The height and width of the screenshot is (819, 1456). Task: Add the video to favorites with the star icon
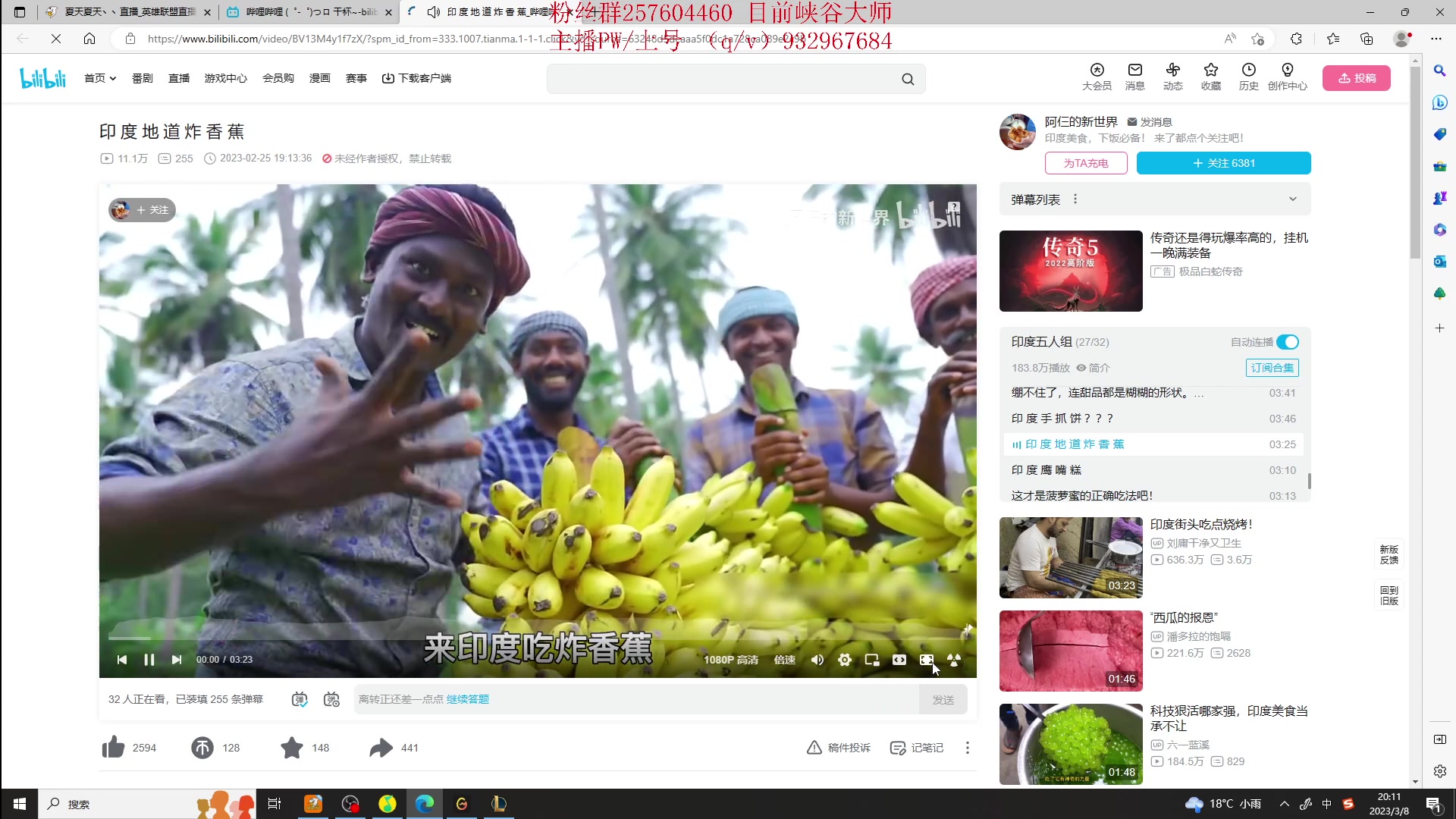click(x=292, y=748)
